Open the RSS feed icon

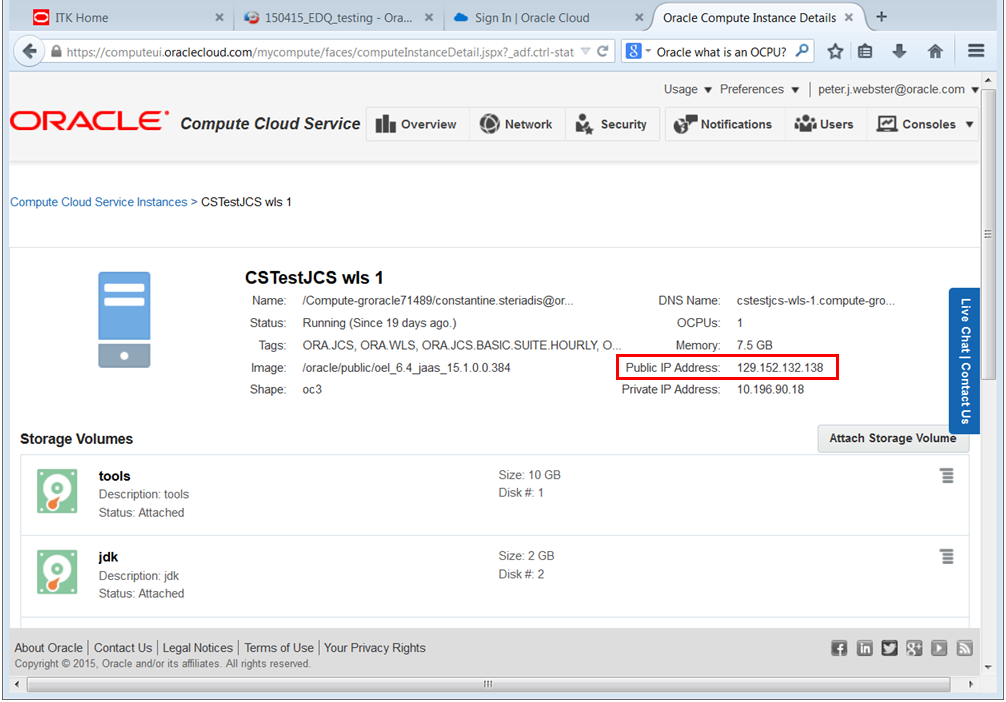pyautogui.click(x=964, y=648)
